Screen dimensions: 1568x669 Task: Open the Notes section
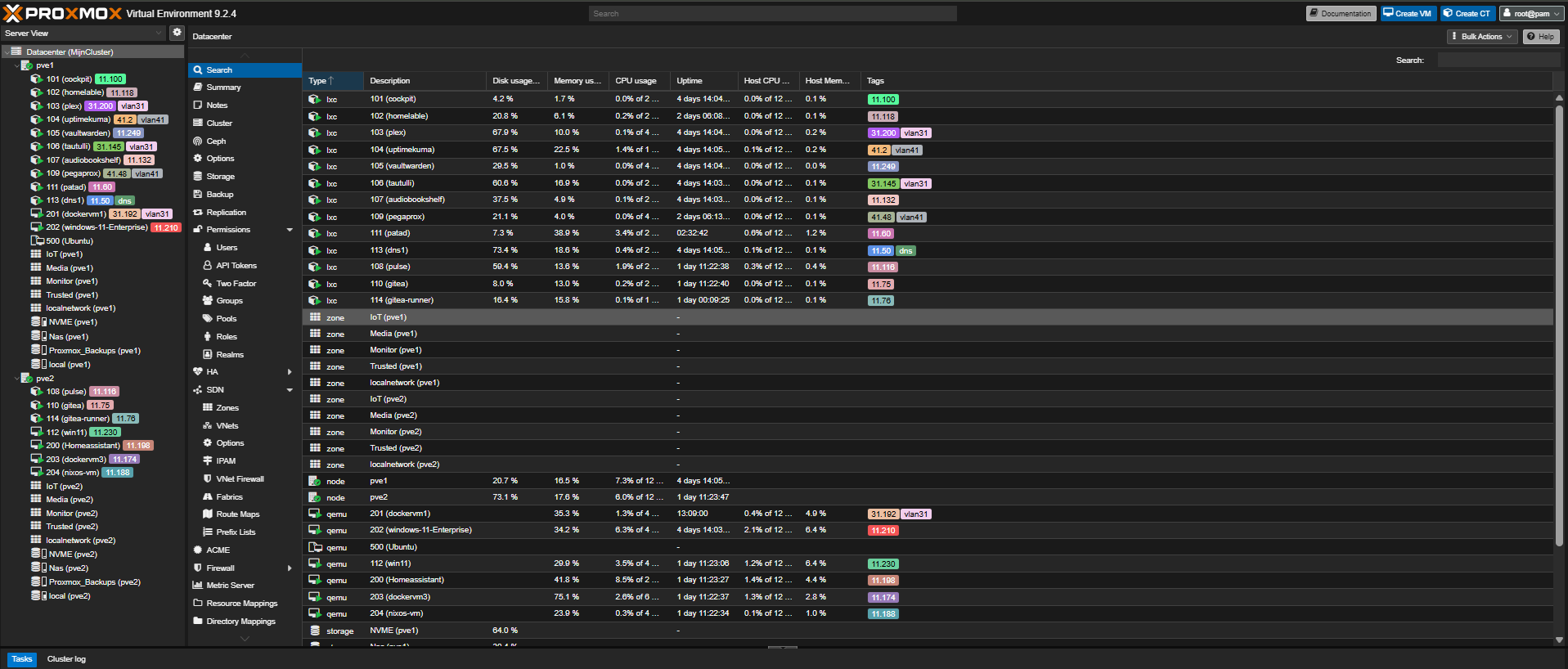point(245,106)
